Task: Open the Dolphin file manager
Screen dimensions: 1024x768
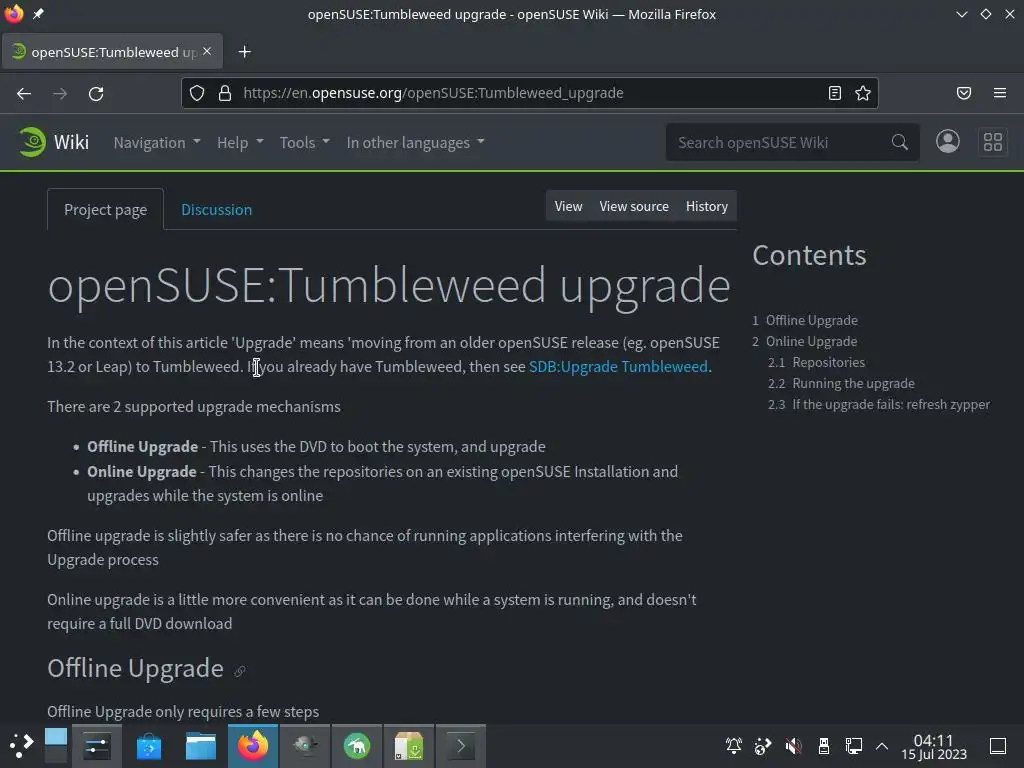Action: 200,746
